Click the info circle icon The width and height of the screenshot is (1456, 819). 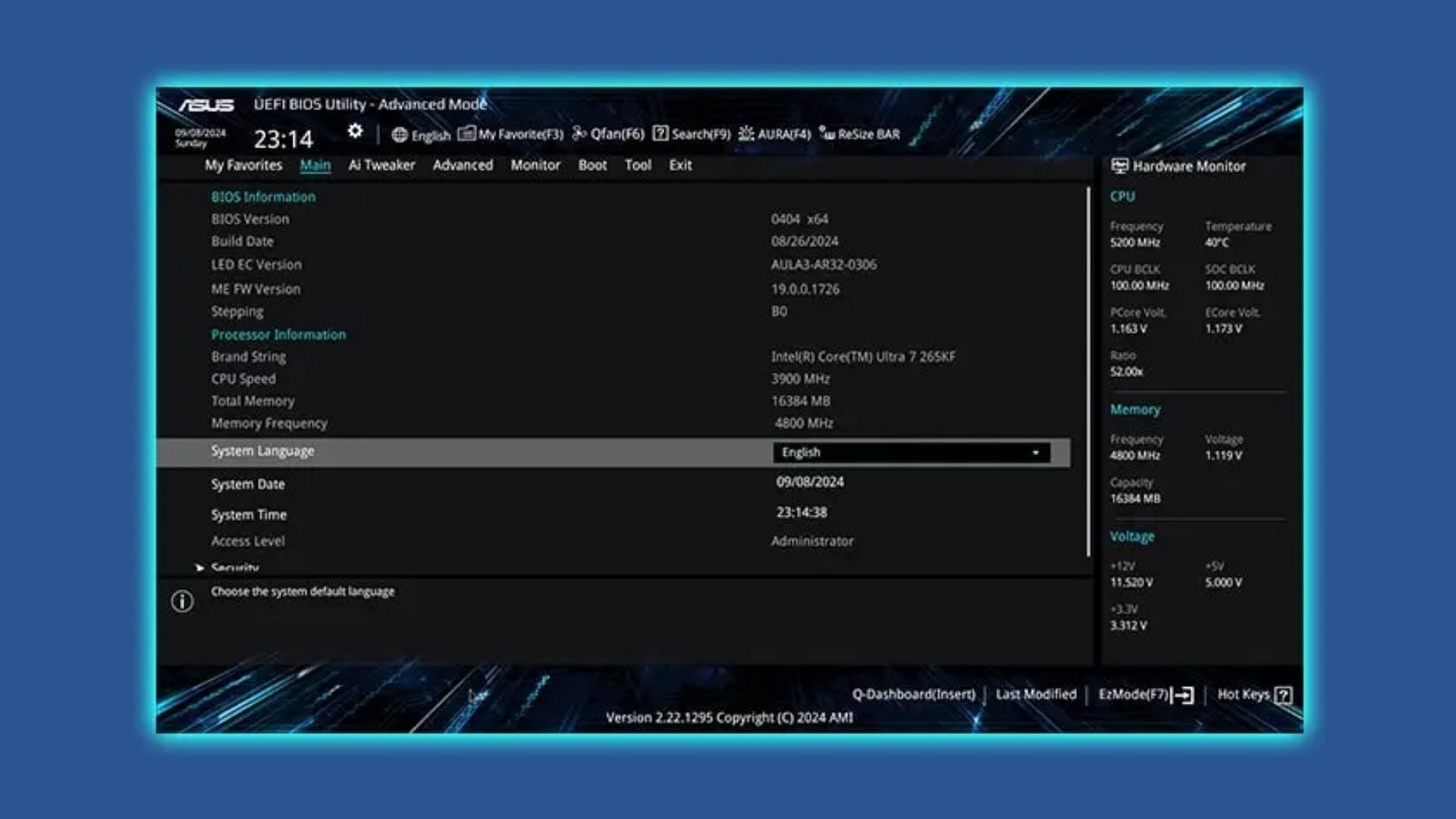point(182,601)
